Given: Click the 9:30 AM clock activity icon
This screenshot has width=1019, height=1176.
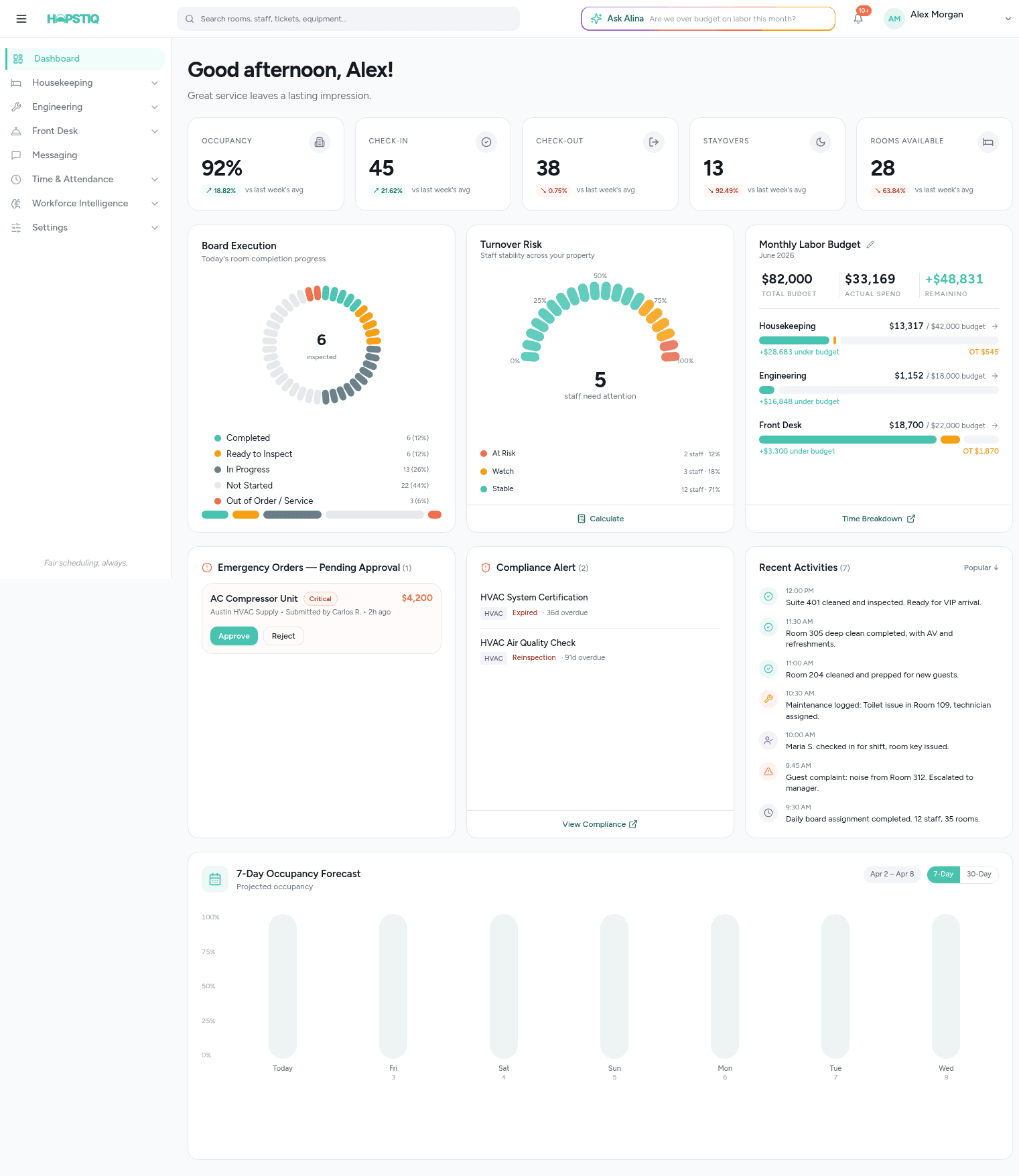Looking at the screenshot, I should [x=768, y=813].
